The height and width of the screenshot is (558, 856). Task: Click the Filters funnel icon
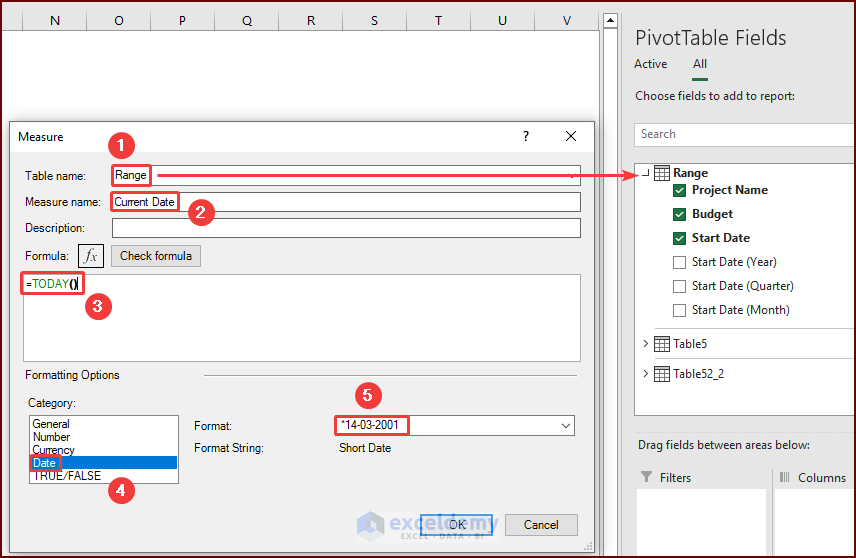[646, 477]
